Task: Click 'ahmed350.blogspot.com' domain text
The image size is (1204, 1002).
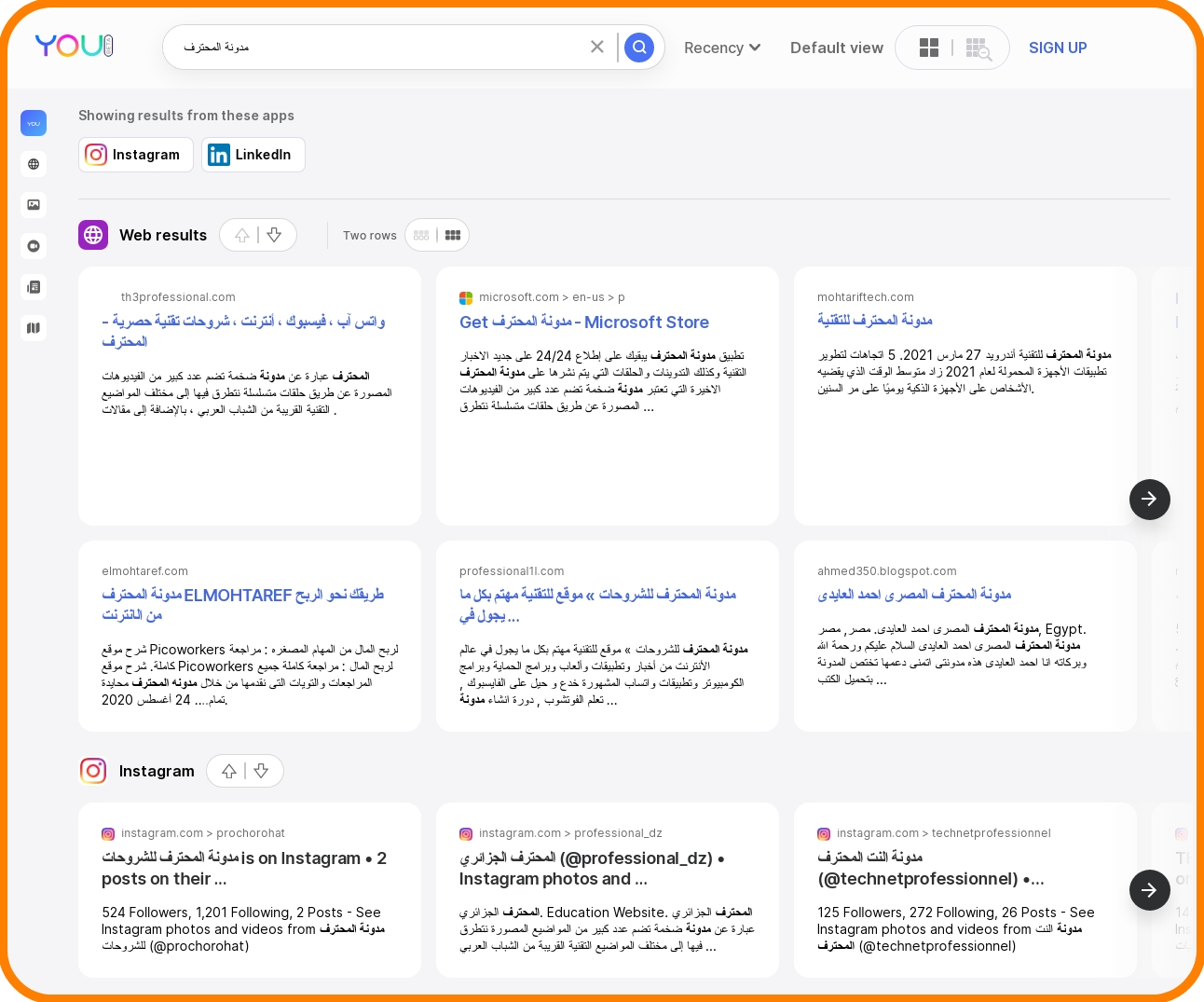Action: [x=887, y=571]
